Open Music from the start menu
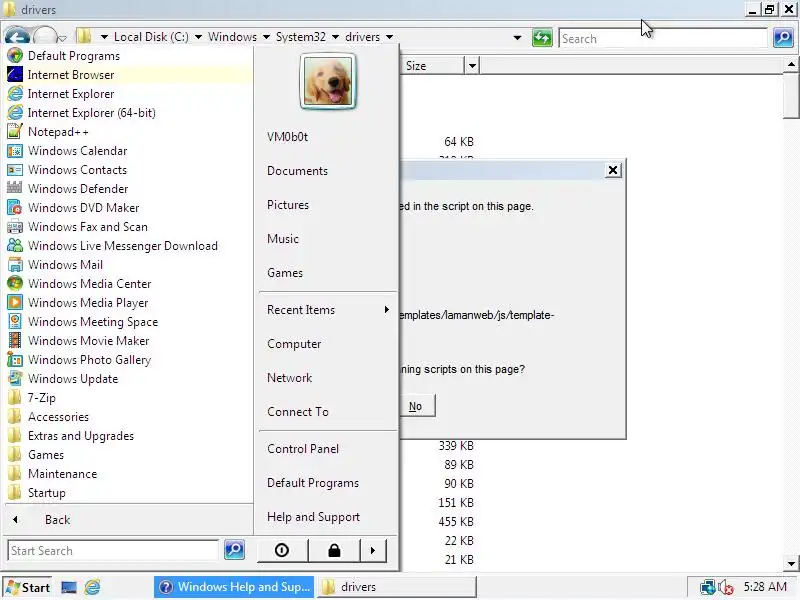This screenshot has height=600, width=800. pyautogui.click(x=283, y=239)
